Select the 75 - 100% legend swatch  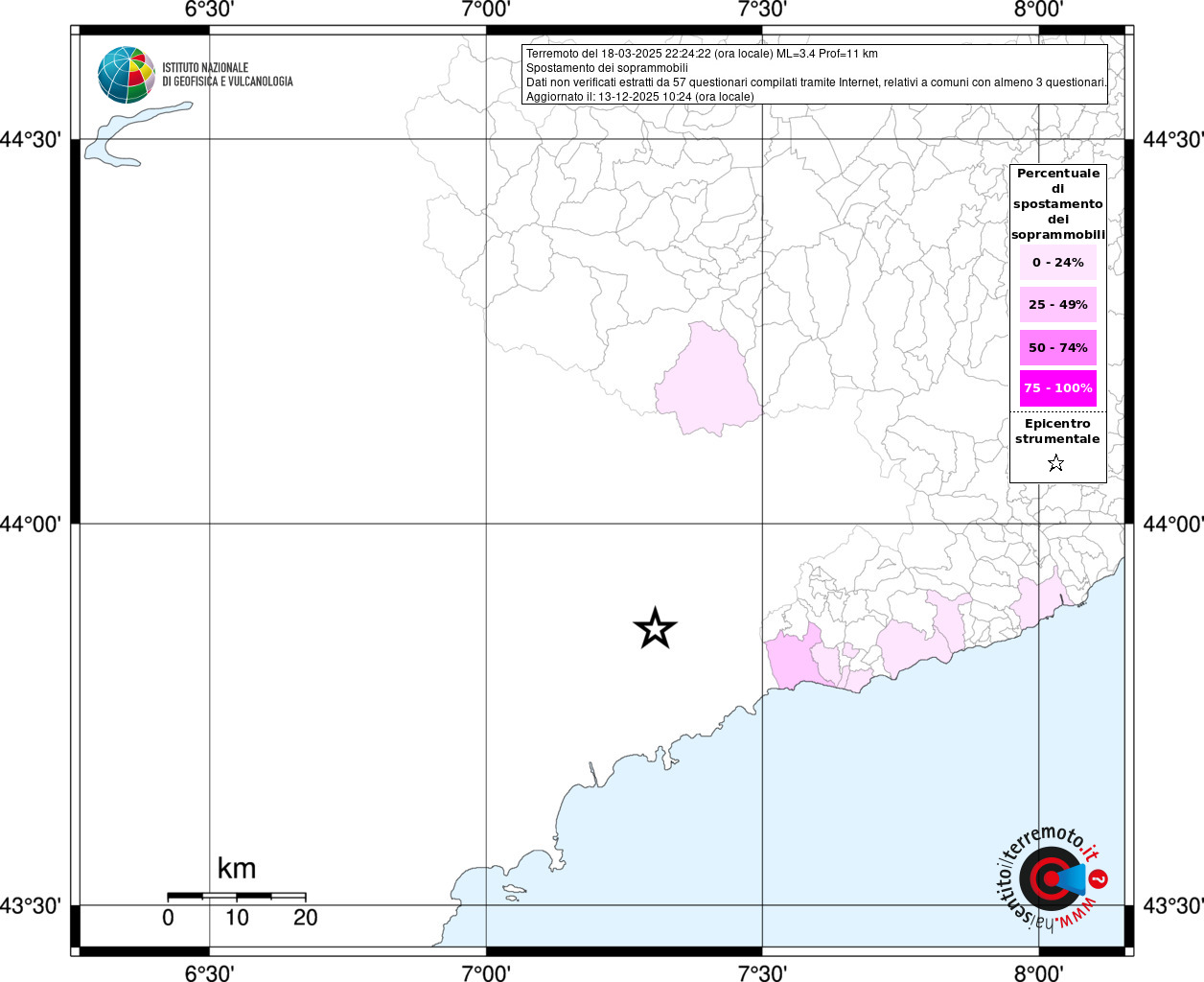[1058, 388]
